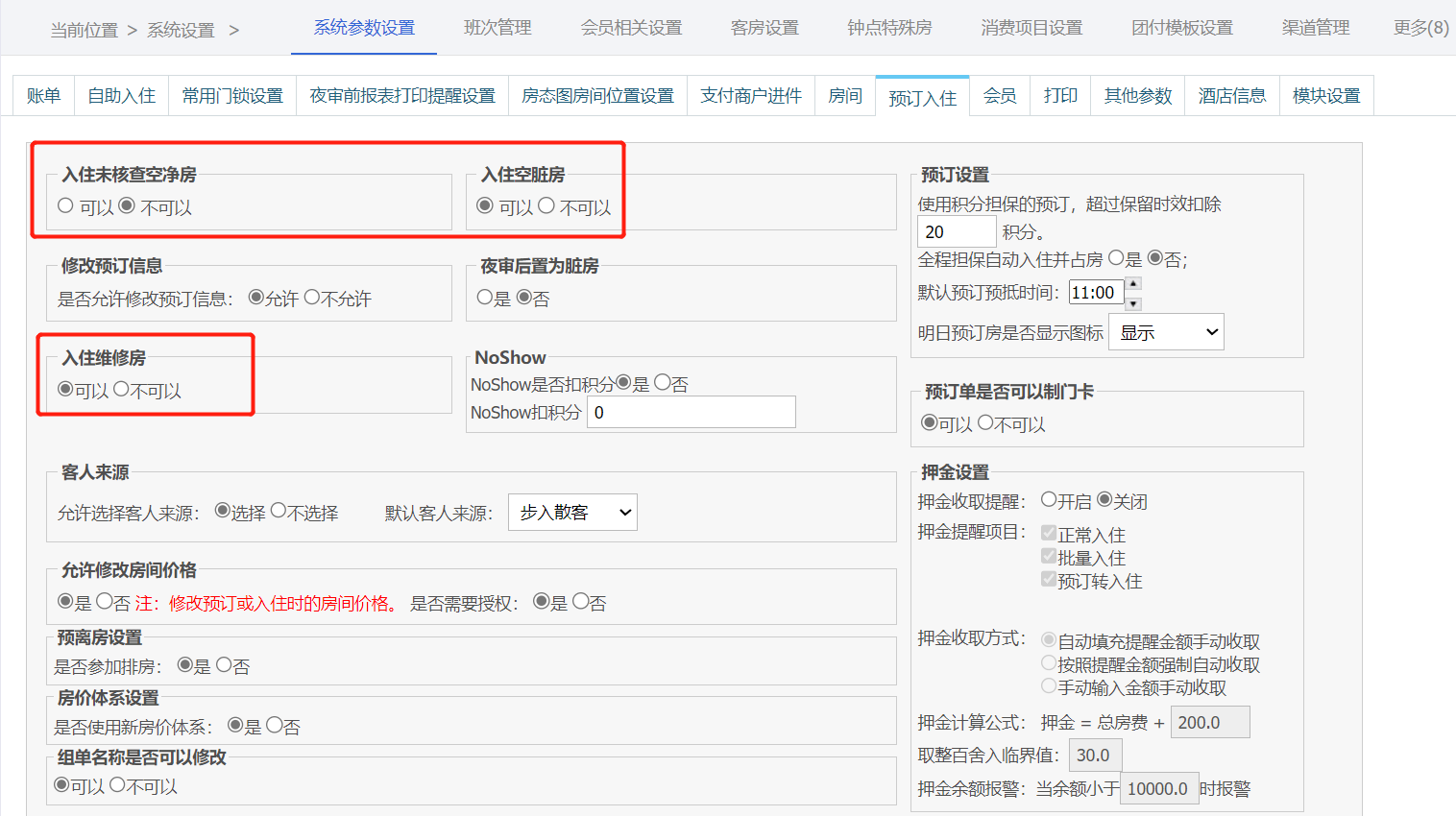Open 会员相关设置 tab
The height and width of the screenshot is (816, 1456).
631,28
